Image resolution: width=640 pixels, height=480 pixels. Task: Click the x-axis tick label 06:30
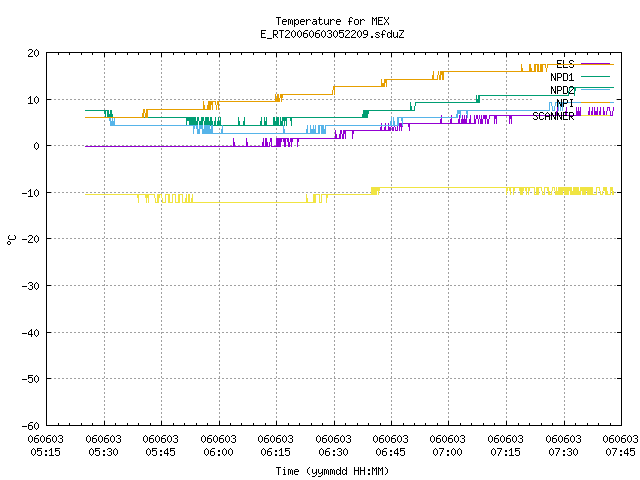(x=333, y=452)
